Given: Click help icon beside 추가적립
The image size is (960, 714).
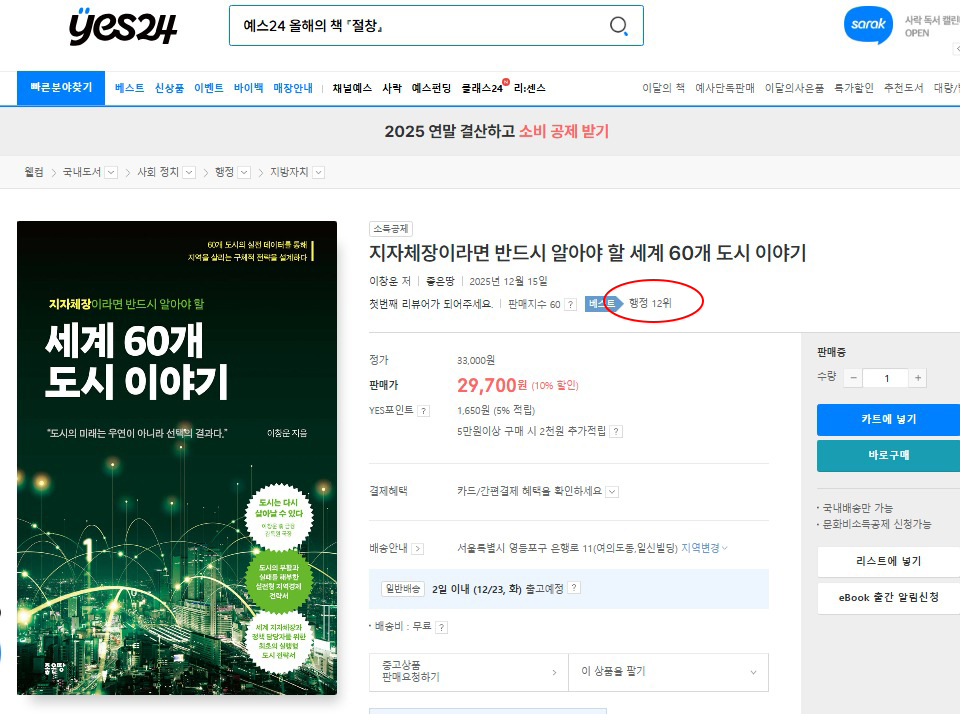Looking at the screenshot, I should 616,432.
